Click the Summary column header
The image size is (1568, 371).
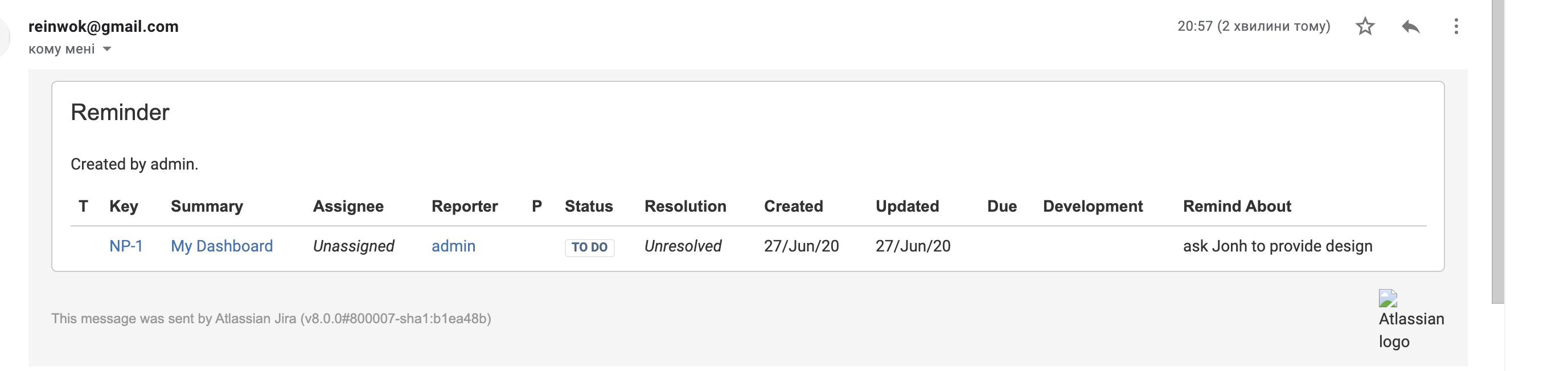point(207,206)
